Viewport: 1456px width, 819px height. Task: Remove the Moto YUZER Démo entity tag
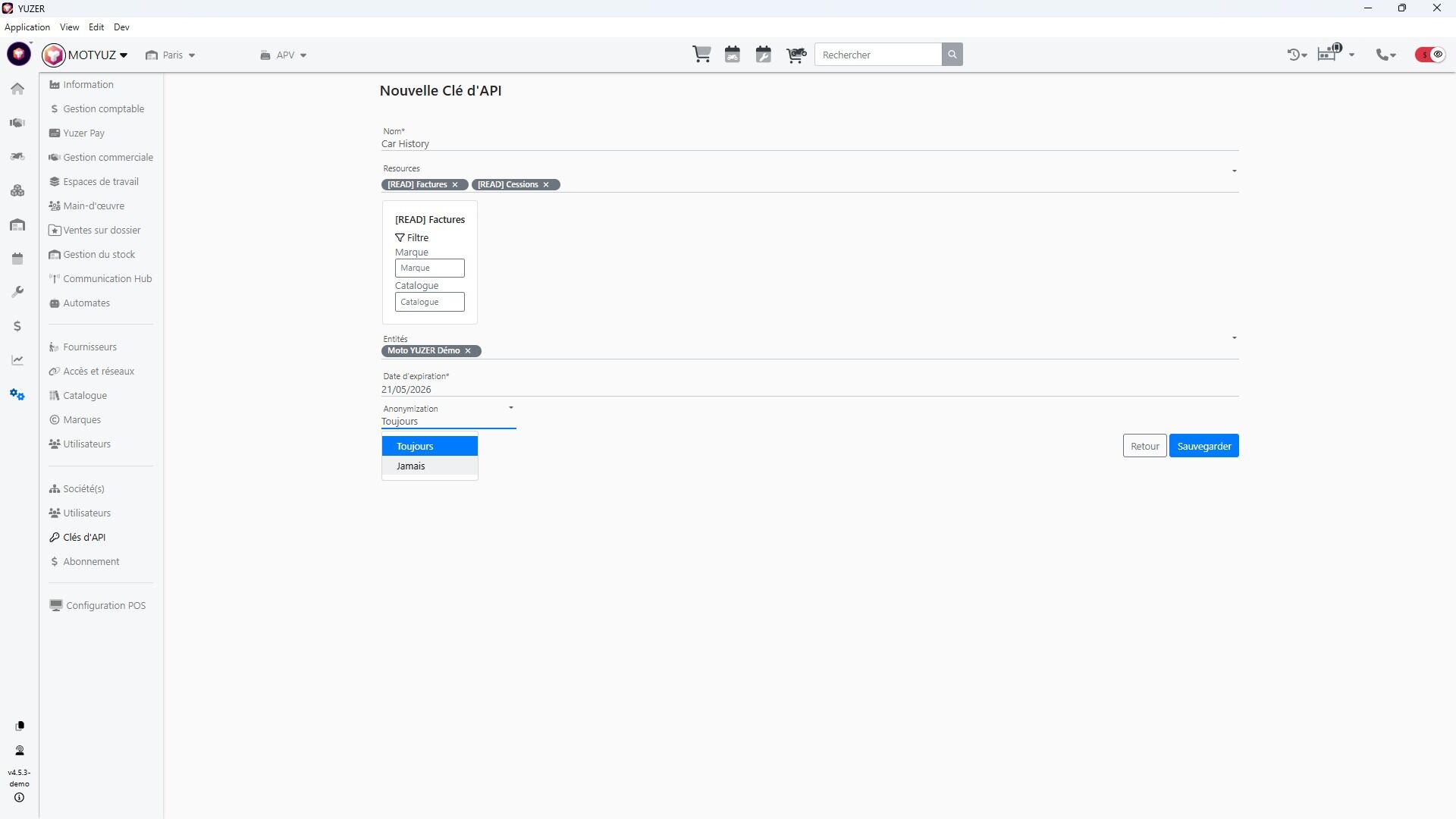point(468,351)
